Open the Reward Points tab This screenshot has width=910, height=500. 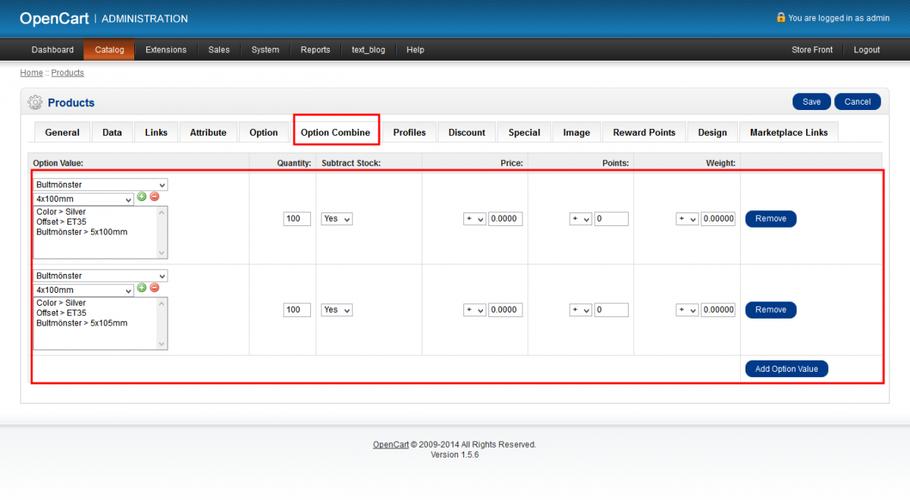[x=644, y=132]
